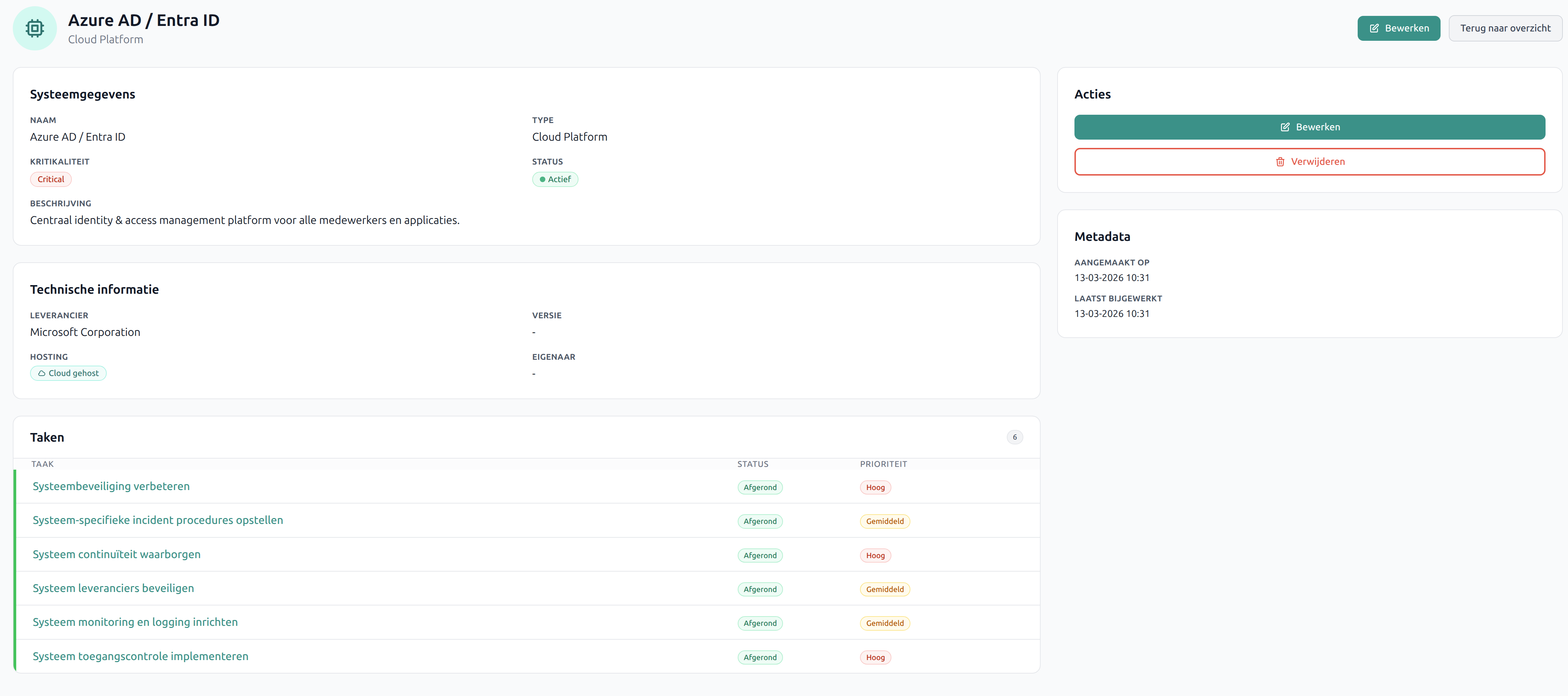Viewport: 1568px width, 696px height.
Task: Click the pencil icon in the top Bewerken button
Action: (x=1374, y=29)
